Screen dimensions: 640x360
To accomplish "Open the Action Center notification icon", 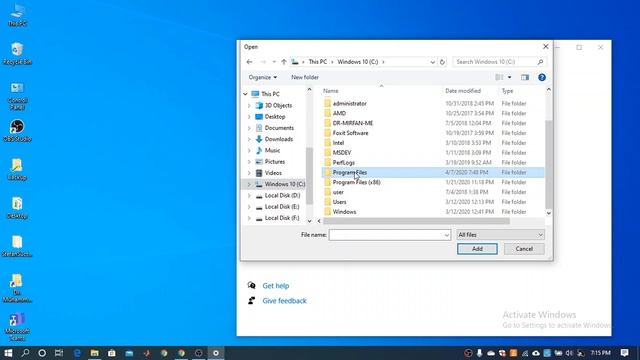I will [624, 353].
